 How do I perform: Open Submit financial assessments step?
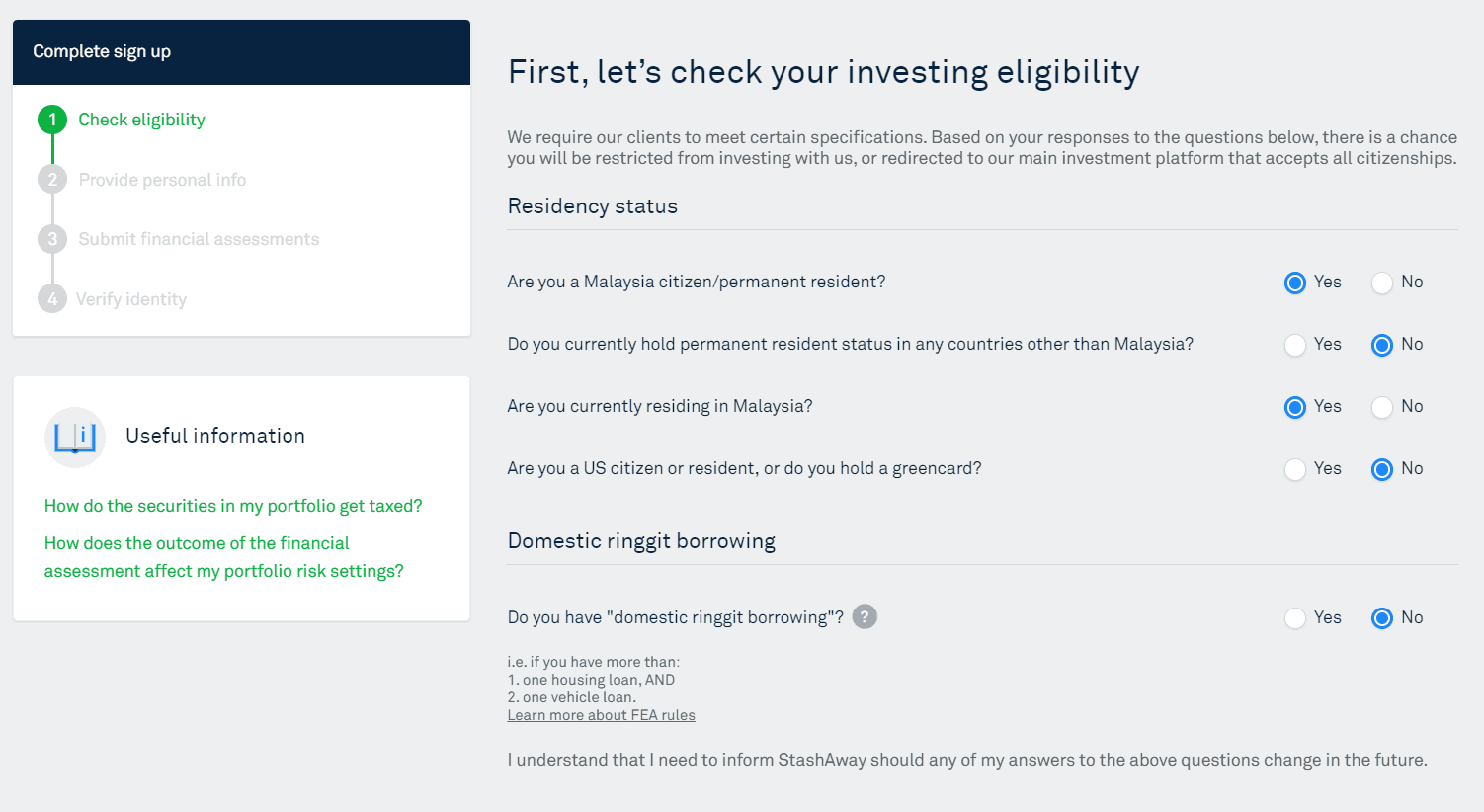199,239
